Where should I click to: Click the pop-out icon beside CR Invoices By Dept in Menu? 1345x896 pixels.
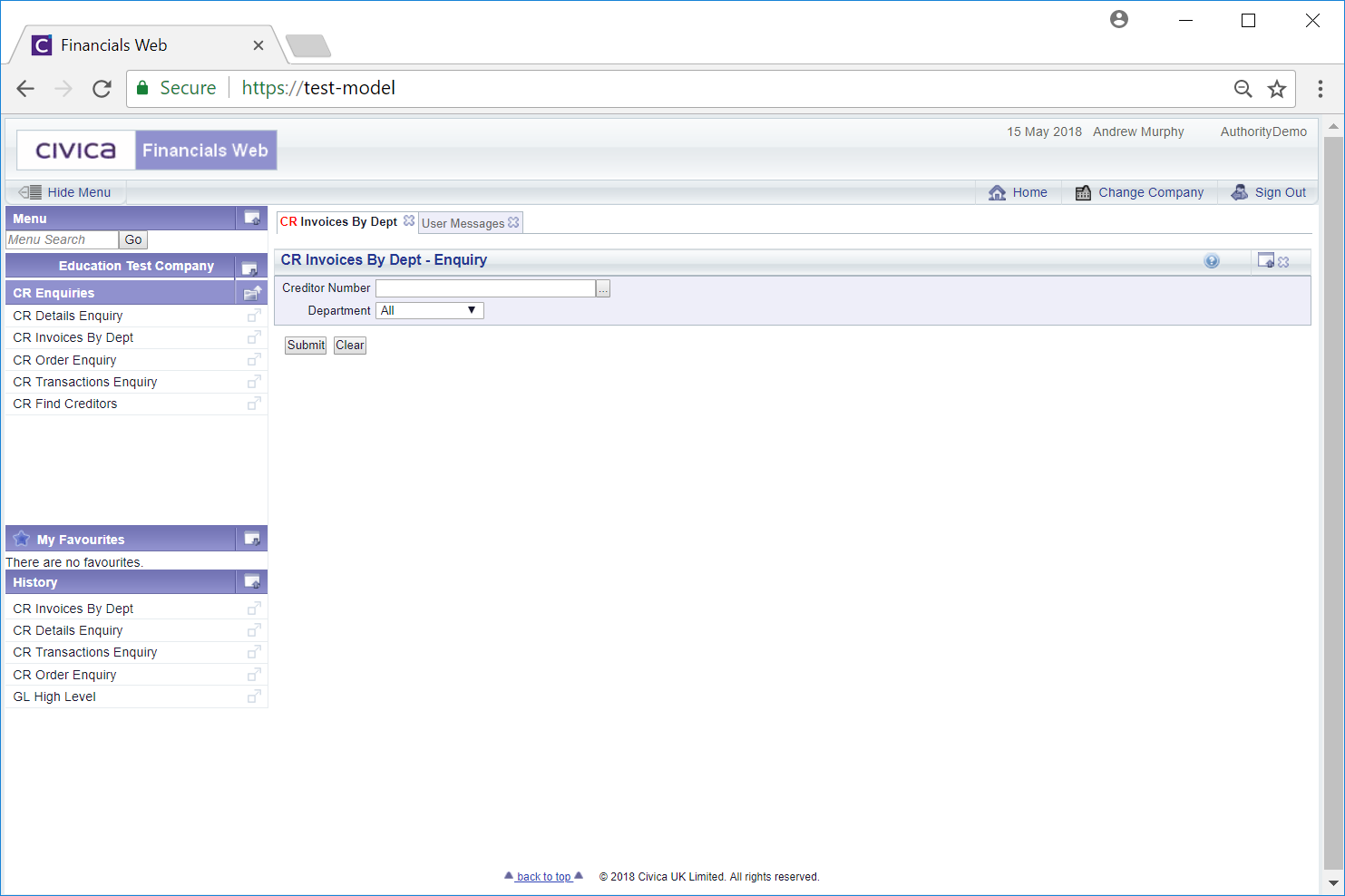click(254, 337)
